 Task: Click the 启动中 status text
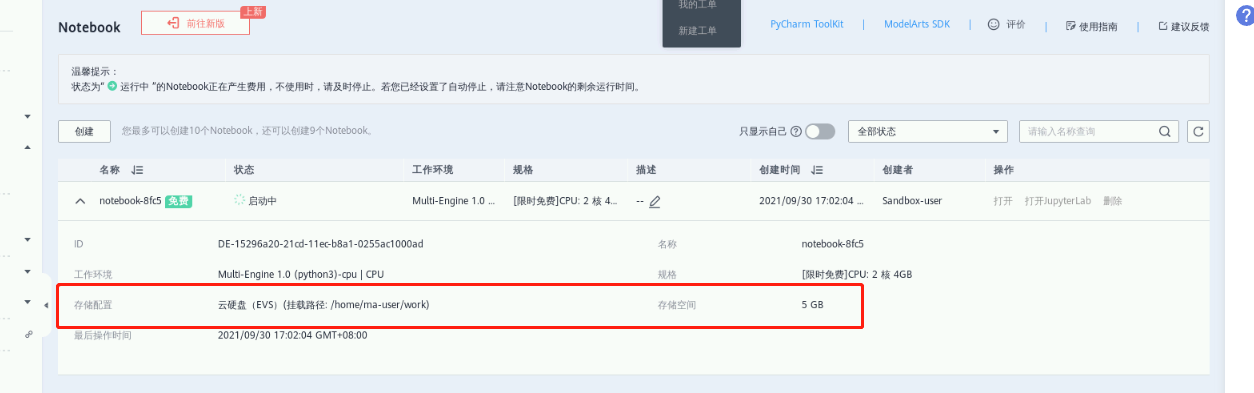(262, 201)
